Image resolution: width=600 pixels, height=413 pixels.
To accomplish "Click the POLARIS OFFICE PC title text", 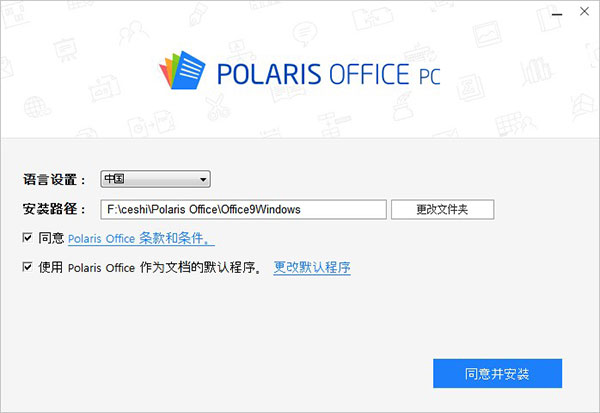I will coord(327,73).
